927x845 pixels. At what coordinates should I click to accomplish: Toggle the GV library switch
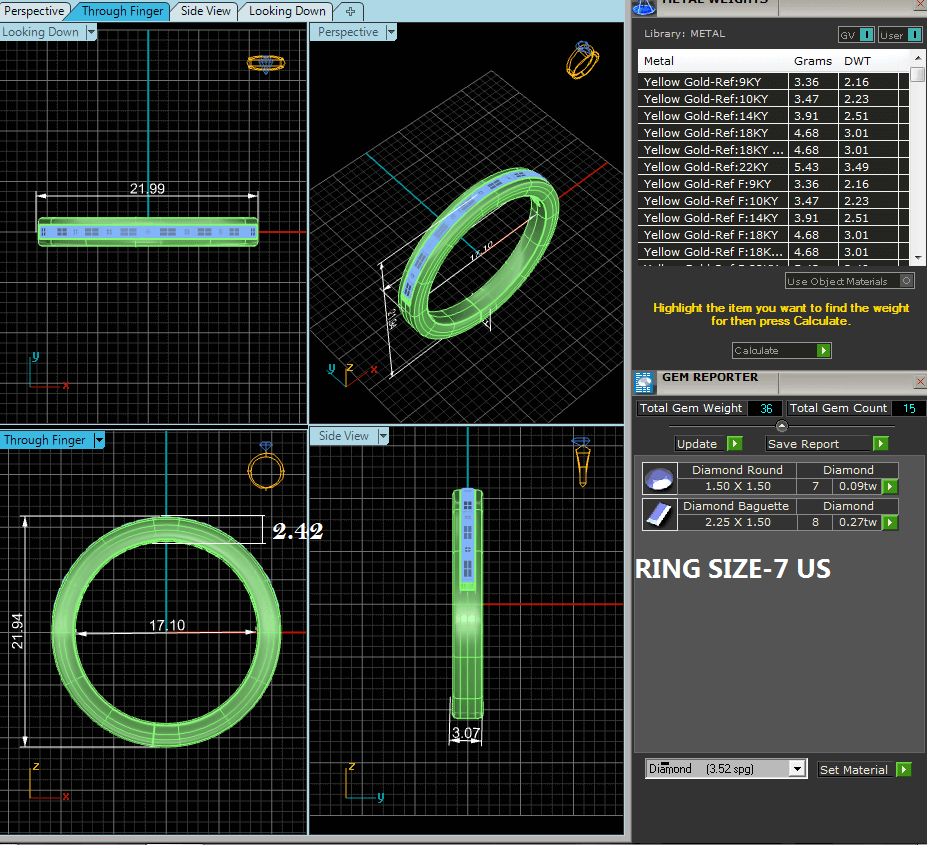point(866,35)
